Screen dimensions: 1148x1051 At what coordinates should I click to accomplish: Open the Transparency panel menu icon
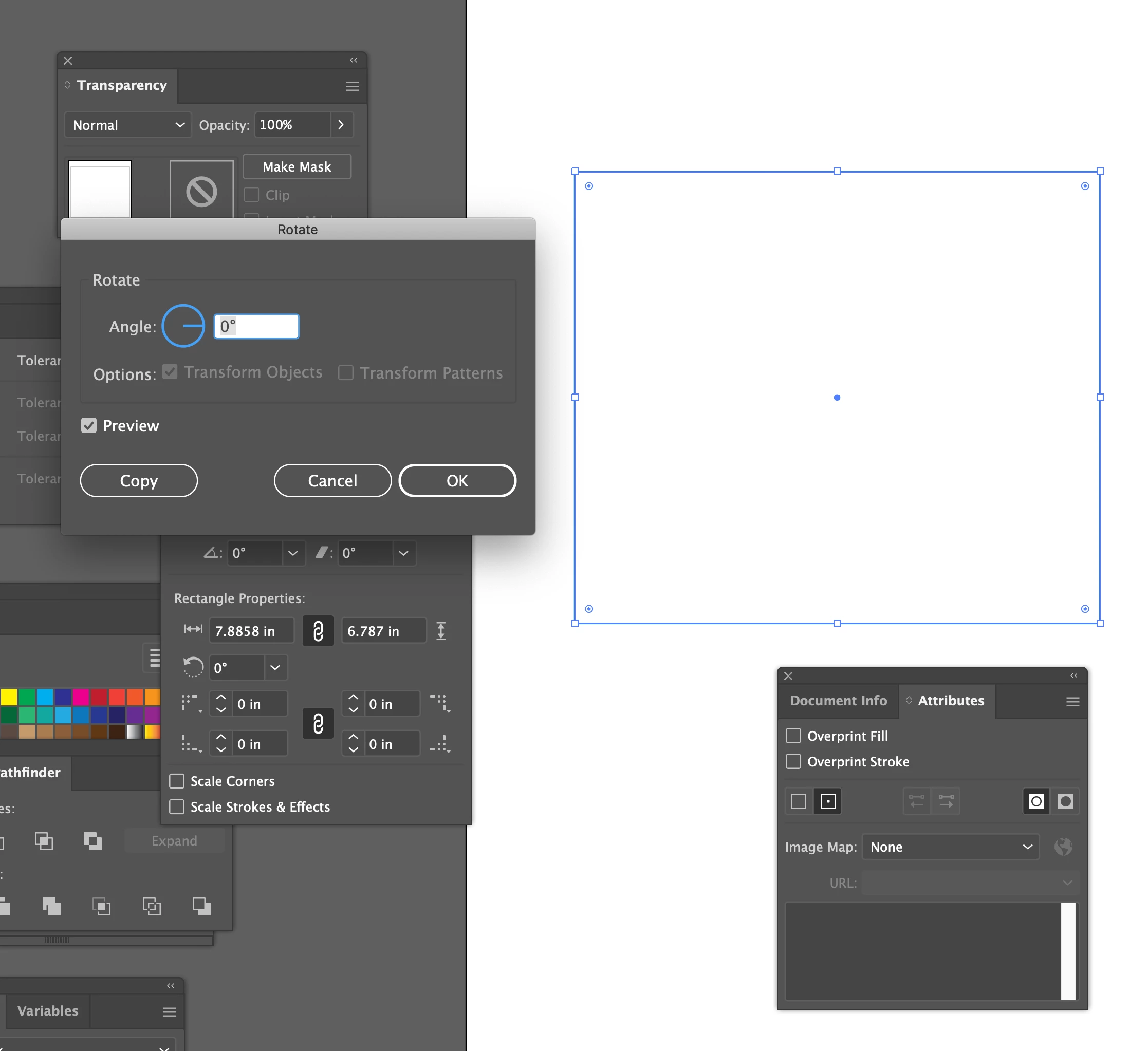click(x=352, y=86)
